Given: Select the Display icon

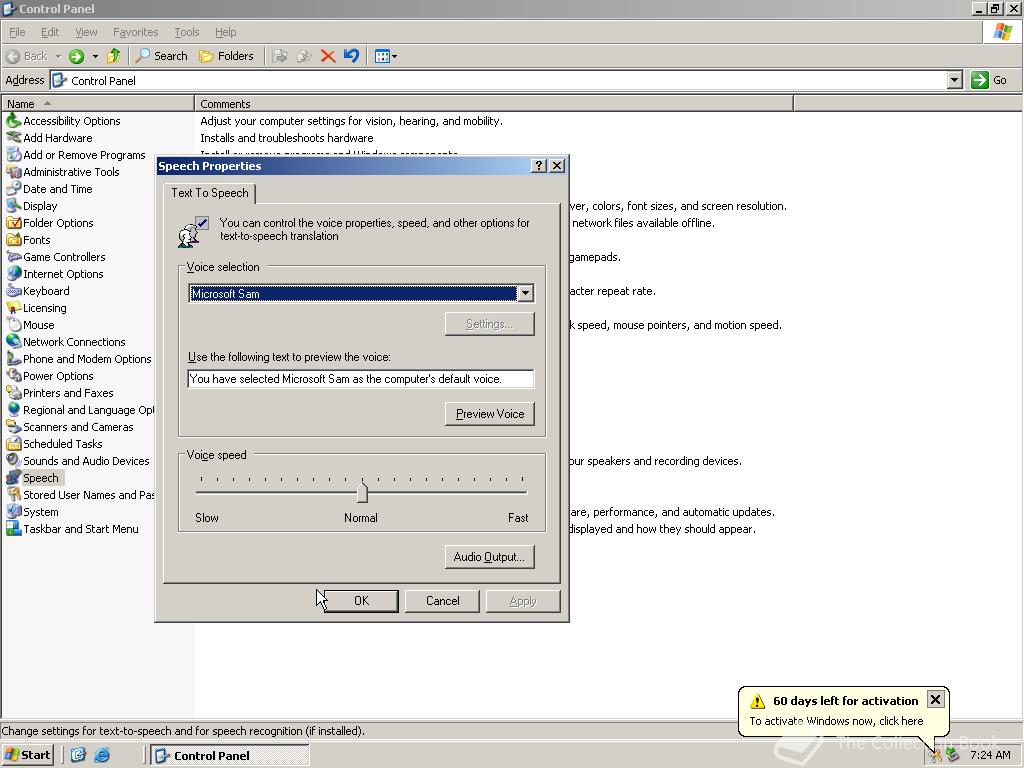Looking at the screenshot, I should [14, 206].
